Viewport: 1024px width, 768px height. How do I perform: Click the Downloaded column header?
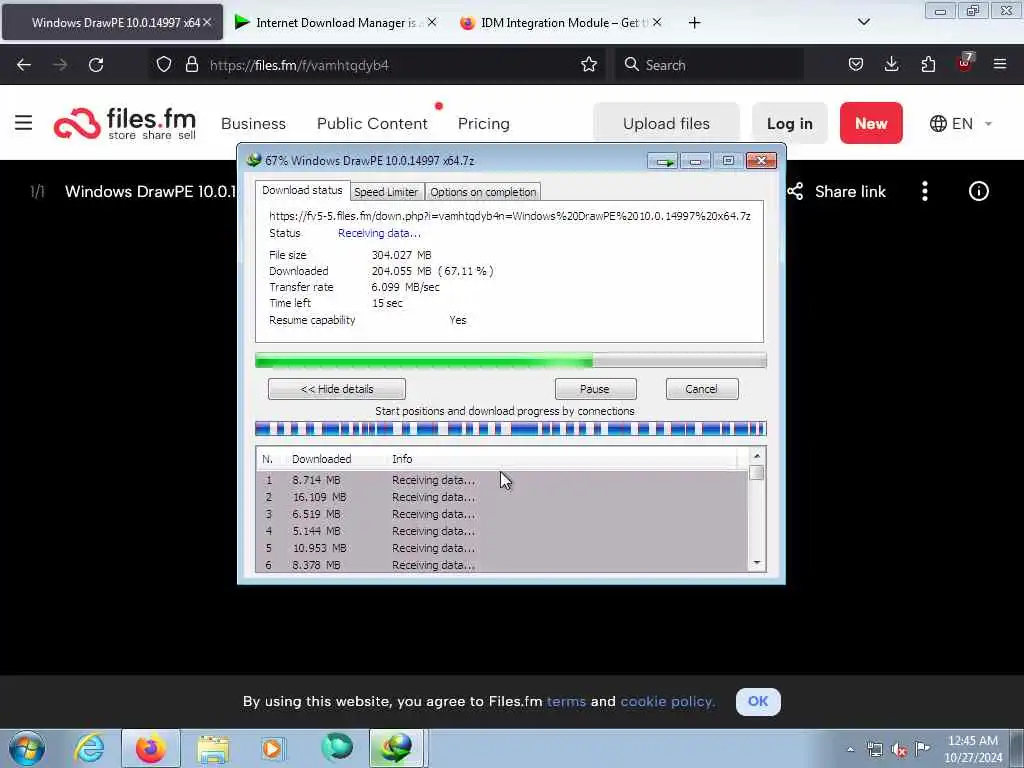(x=321, y=459)
